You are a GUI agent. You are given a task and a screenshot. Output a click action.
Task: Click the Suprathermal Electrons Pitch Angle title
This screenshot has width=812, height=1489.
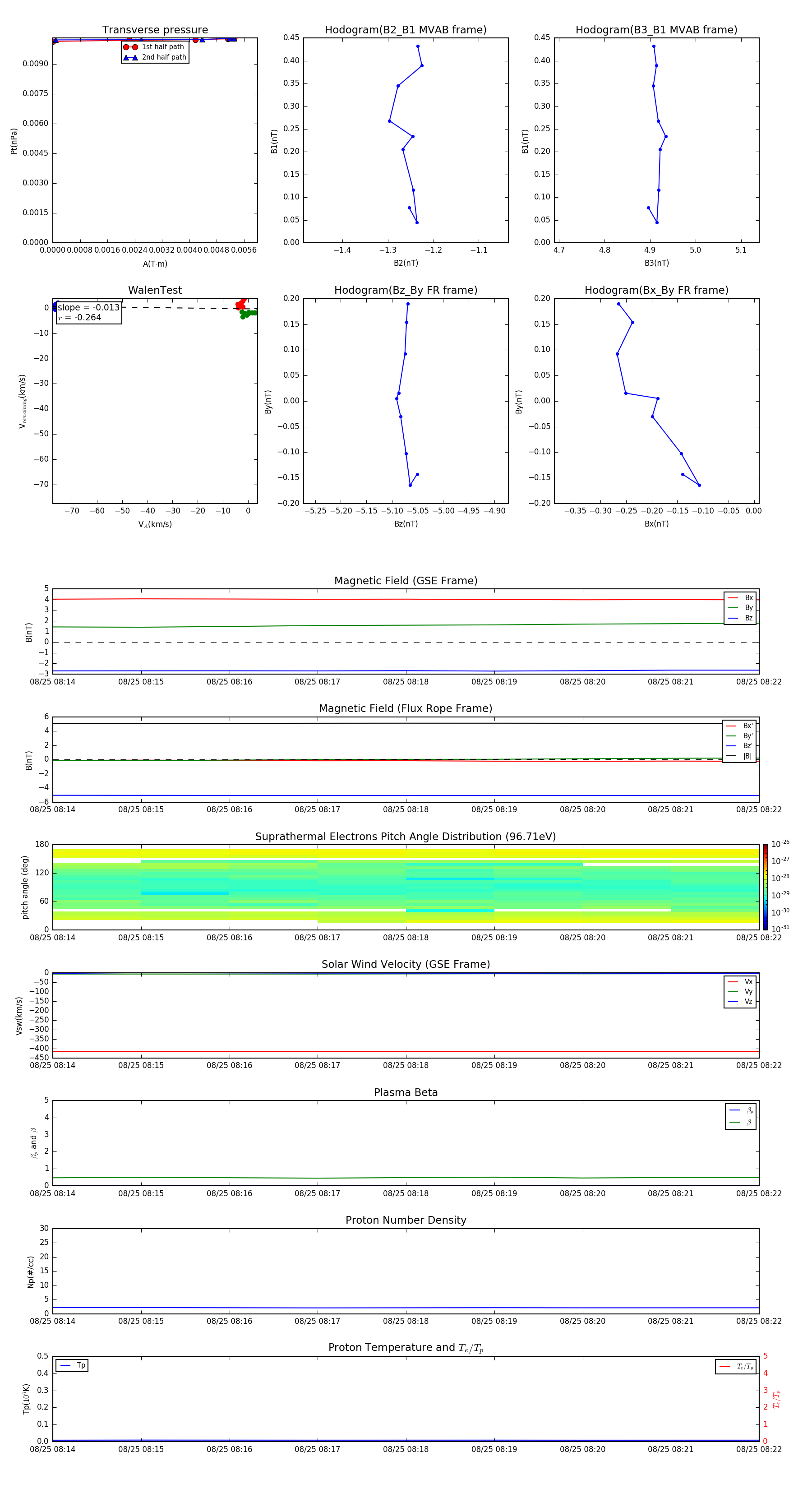point(406,837)
